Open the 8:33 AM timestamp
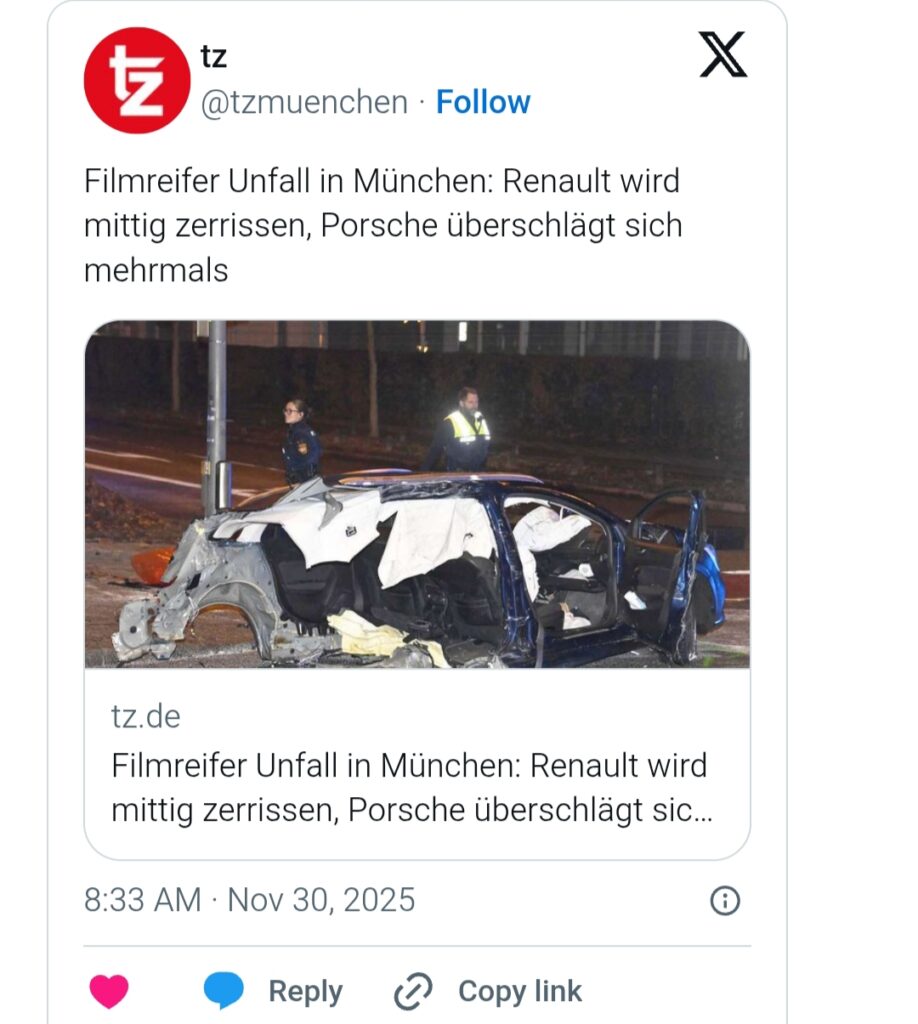The height and width of the screenshot is (1024, 918). coord(142,900)
